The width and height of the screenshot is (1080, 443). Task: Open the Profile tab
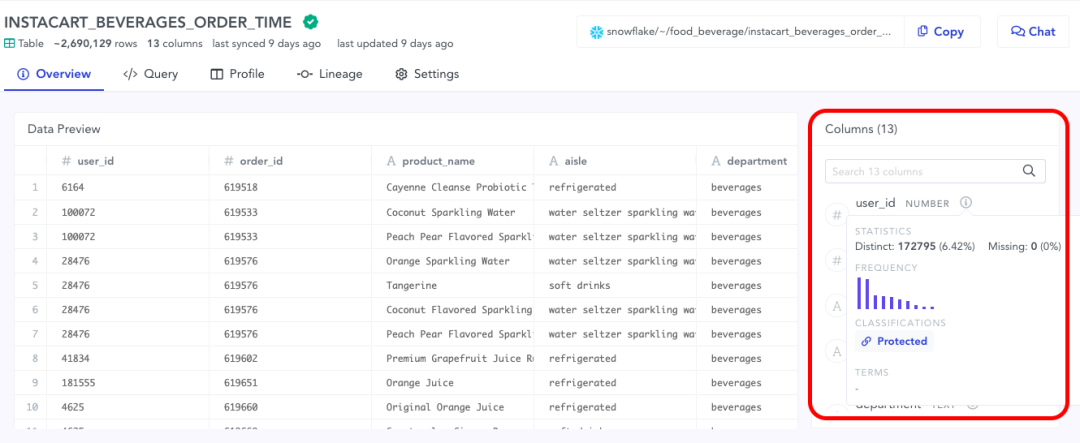point(237,74)
